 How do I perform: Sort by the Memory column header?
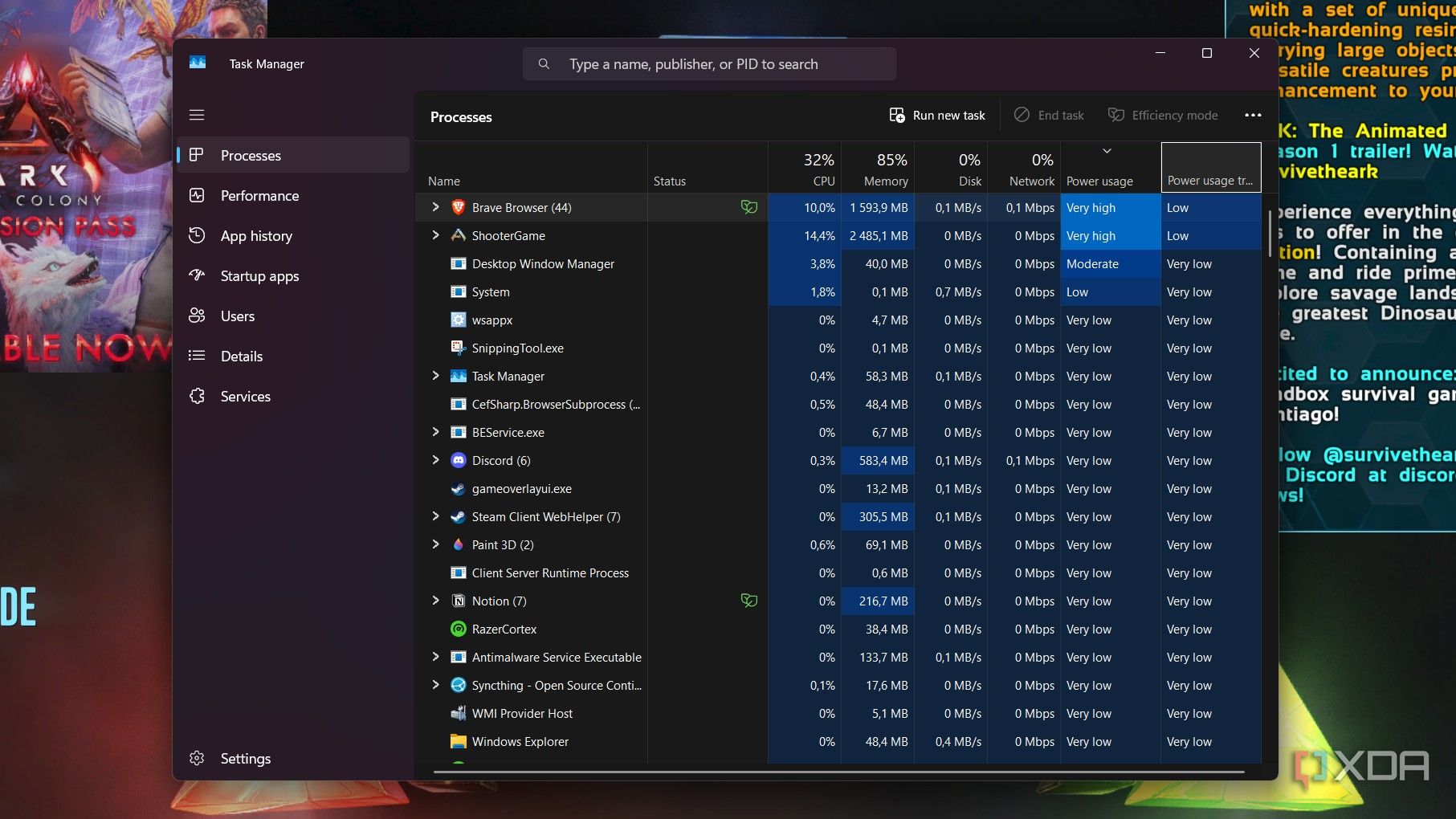point(877,168)
